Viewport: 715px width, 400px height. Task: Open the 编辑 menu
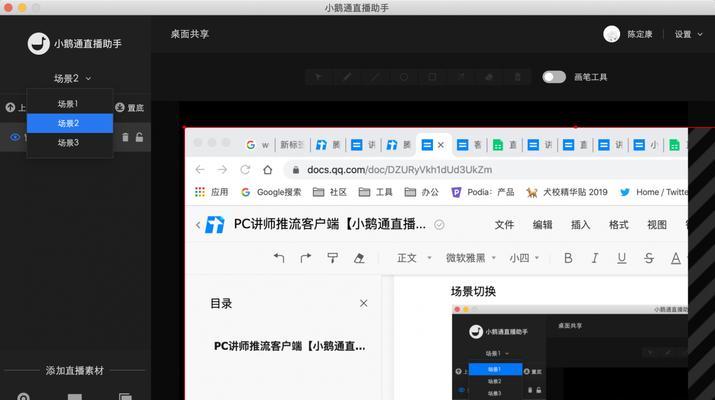click(543, 224)
